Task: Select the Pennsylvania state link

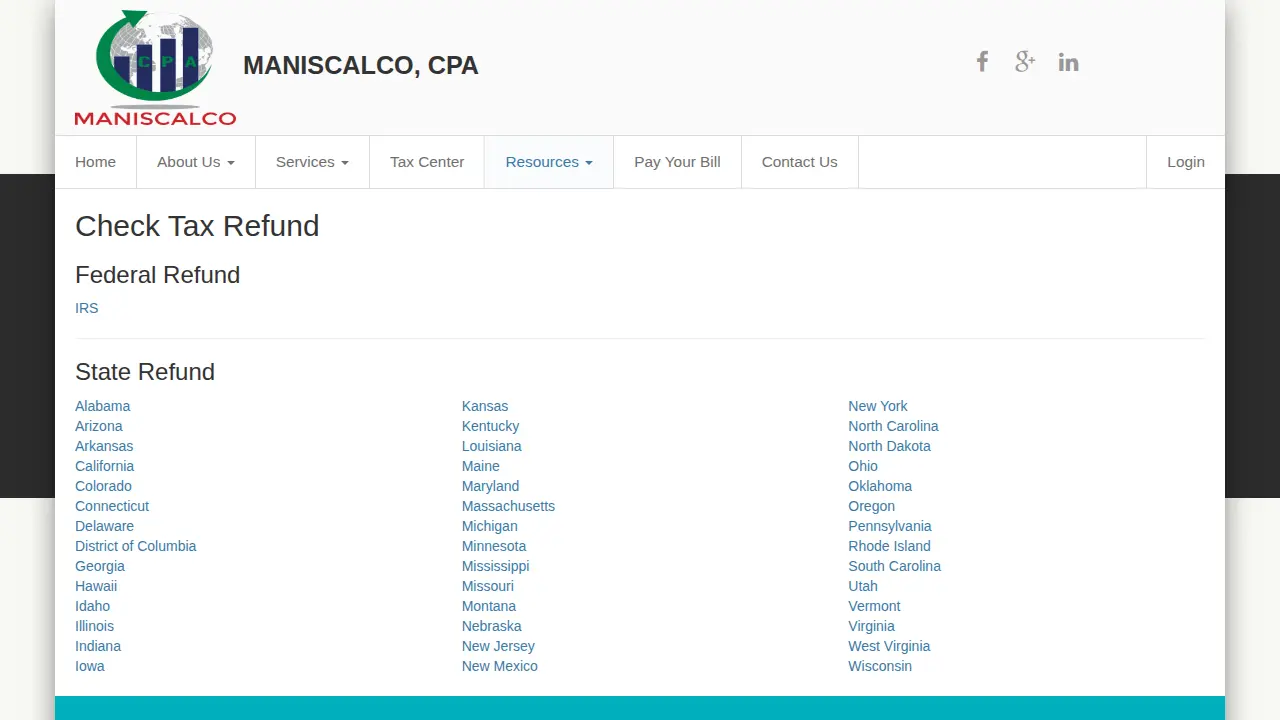Action: 889,526
